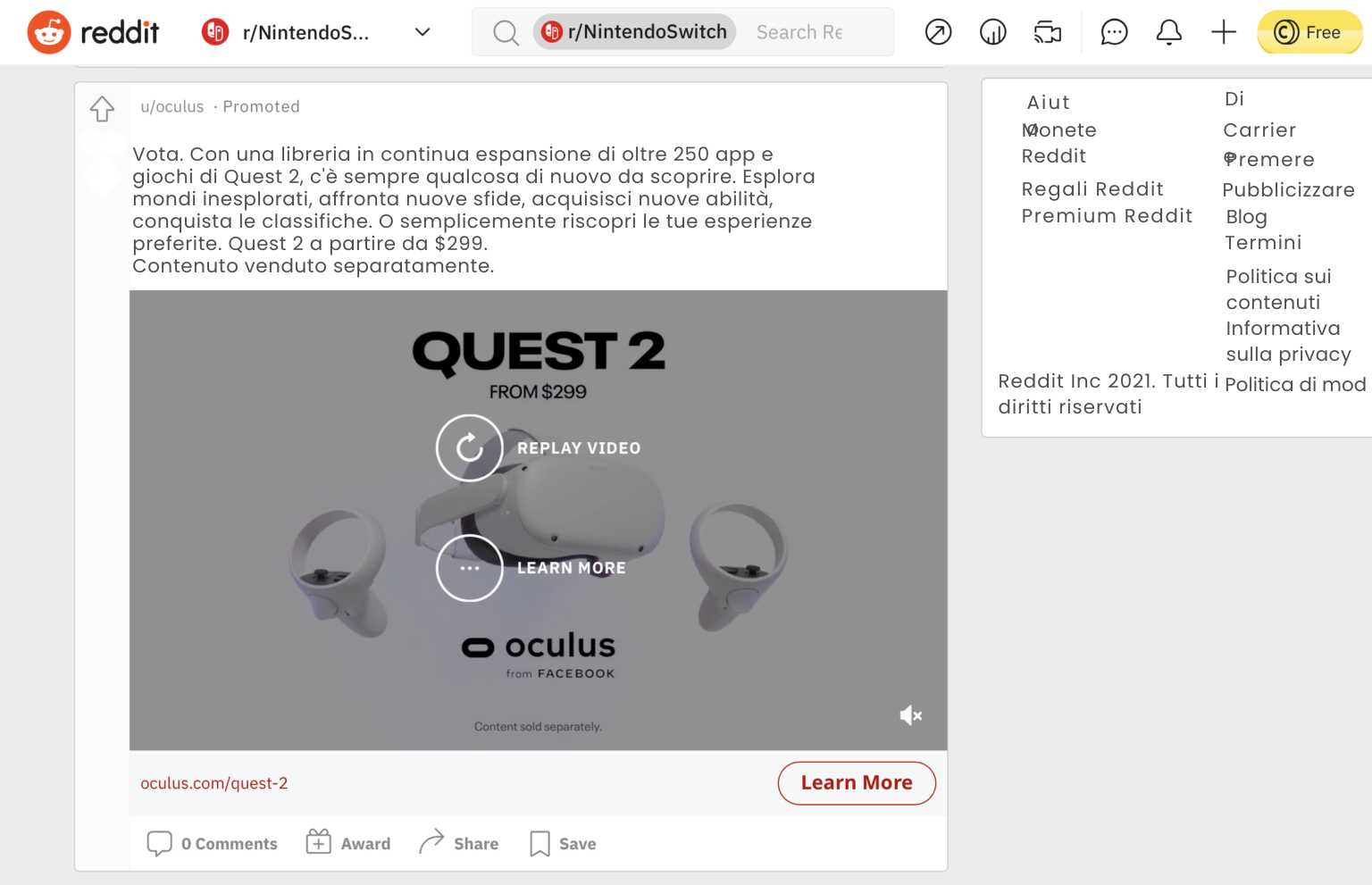Open Reddit chat
The height and width of the screenshot is (885, 1372).
click(x=1113, y=32)
